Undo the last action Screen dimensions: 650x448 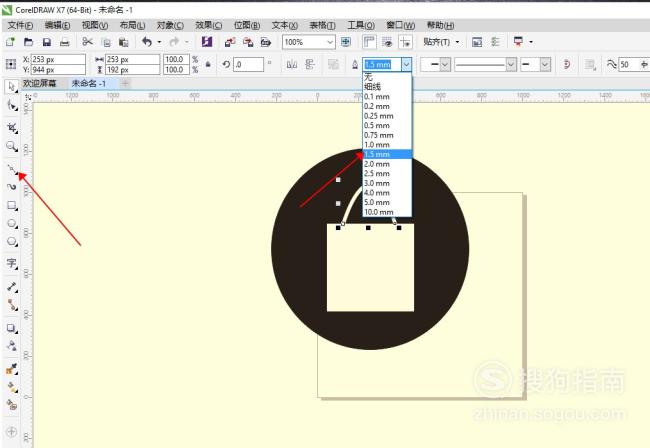click(147, 42)
